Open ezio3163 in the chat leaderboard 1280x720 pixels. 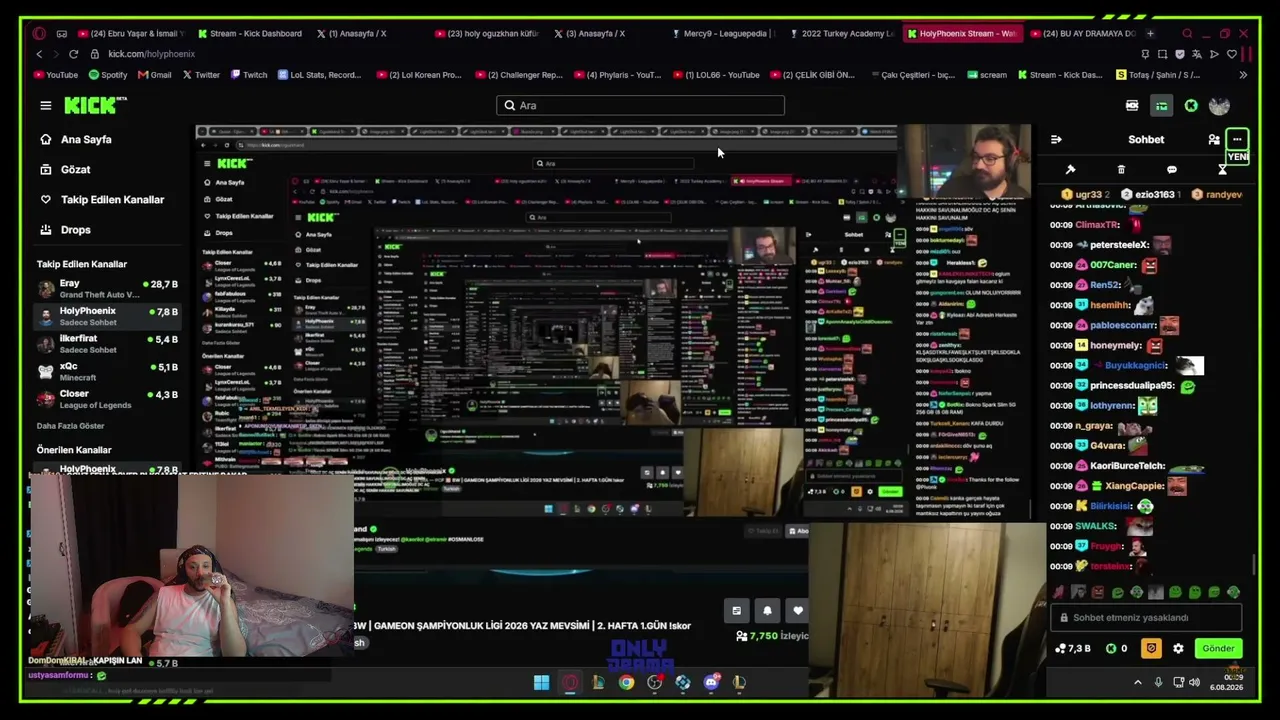[1151, 195]
